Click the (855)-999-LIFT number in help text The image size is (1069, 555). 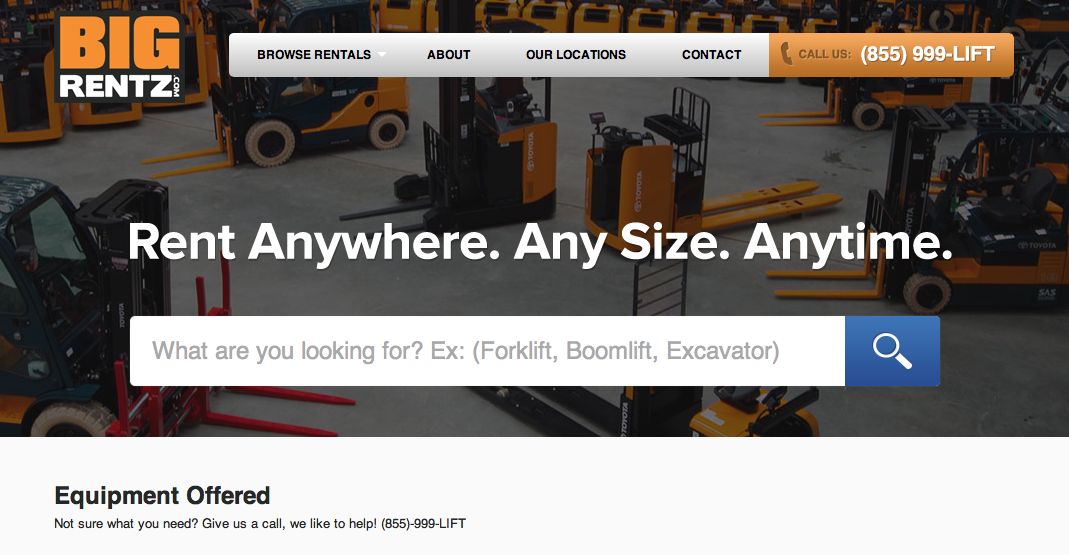pos(423,524)
